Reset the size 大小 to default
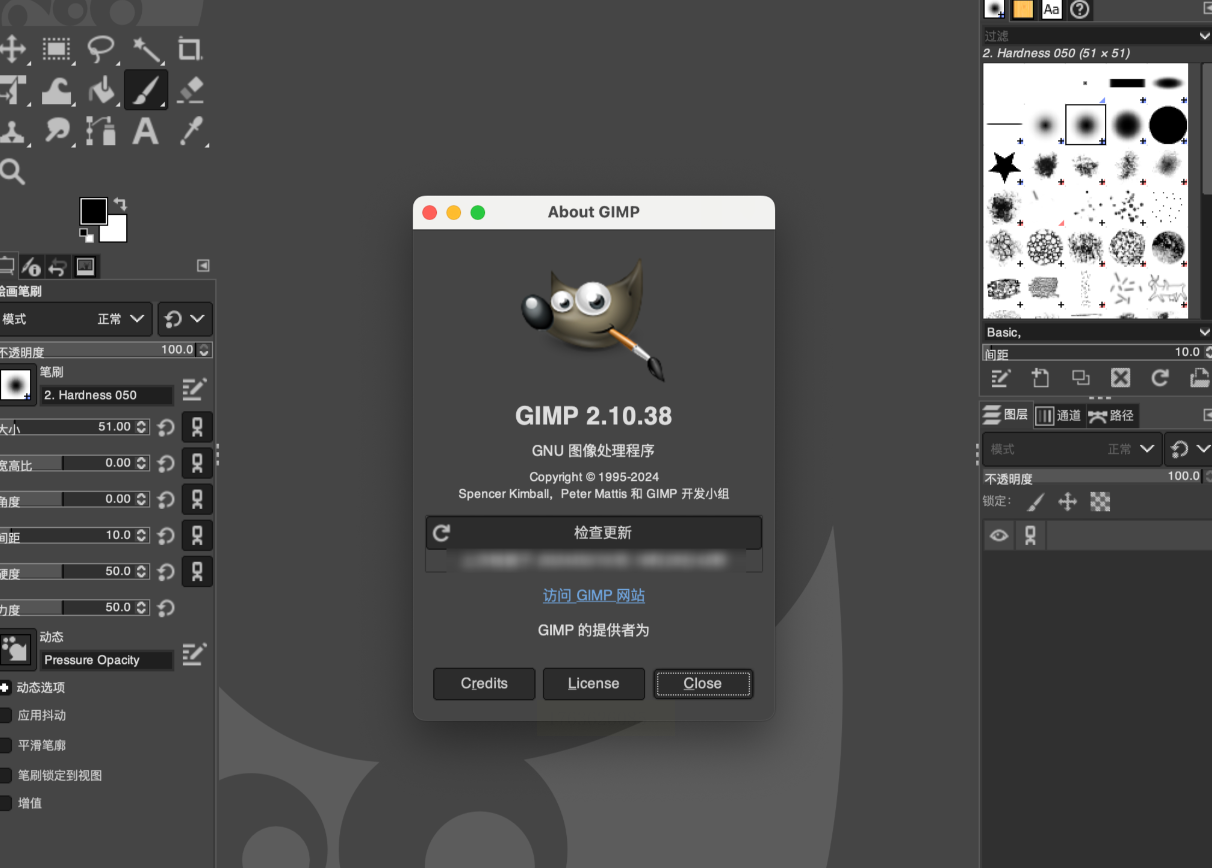Image resolution: width=1212 pixels, height=868 pixels. pyautogui.click(x=166, y=427)
